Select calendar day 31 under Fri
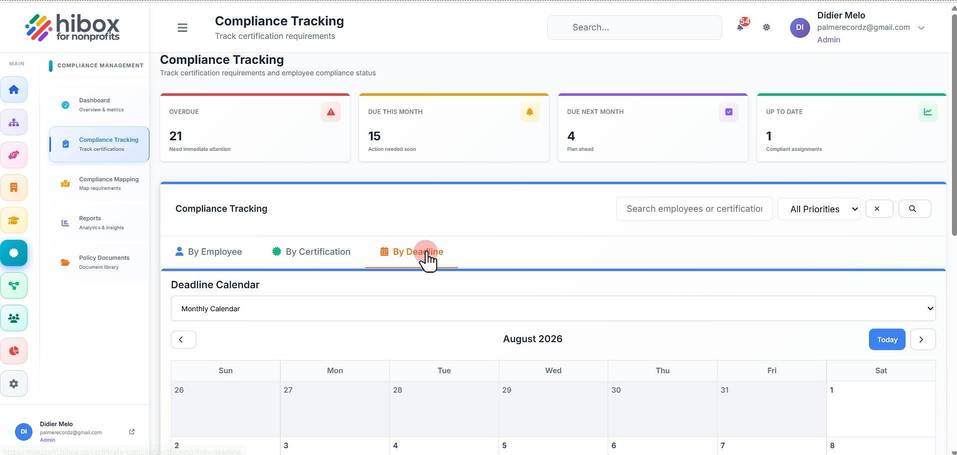This screenshot has height=455, width=957. point(772,409)
